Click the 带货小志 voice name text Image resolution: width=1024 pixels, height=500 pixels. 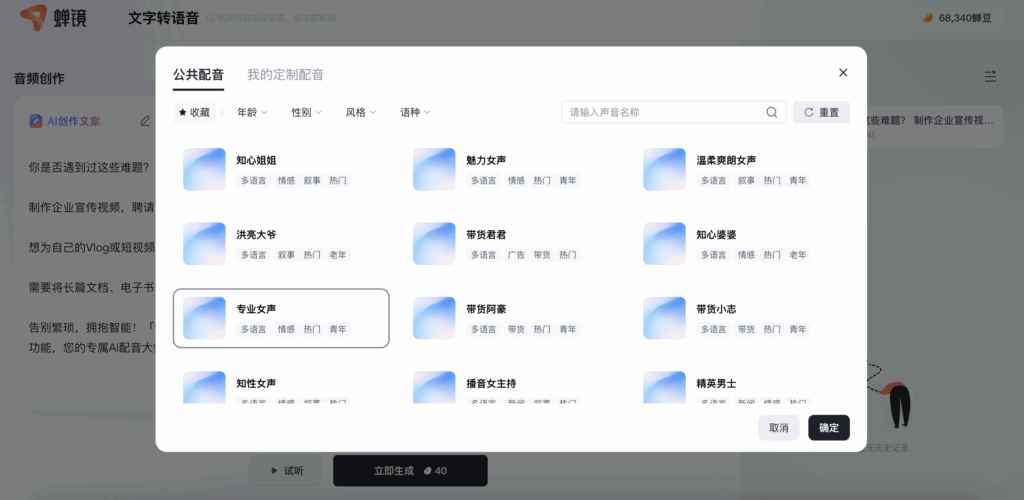pyautogui.click(x=716, y=309)
